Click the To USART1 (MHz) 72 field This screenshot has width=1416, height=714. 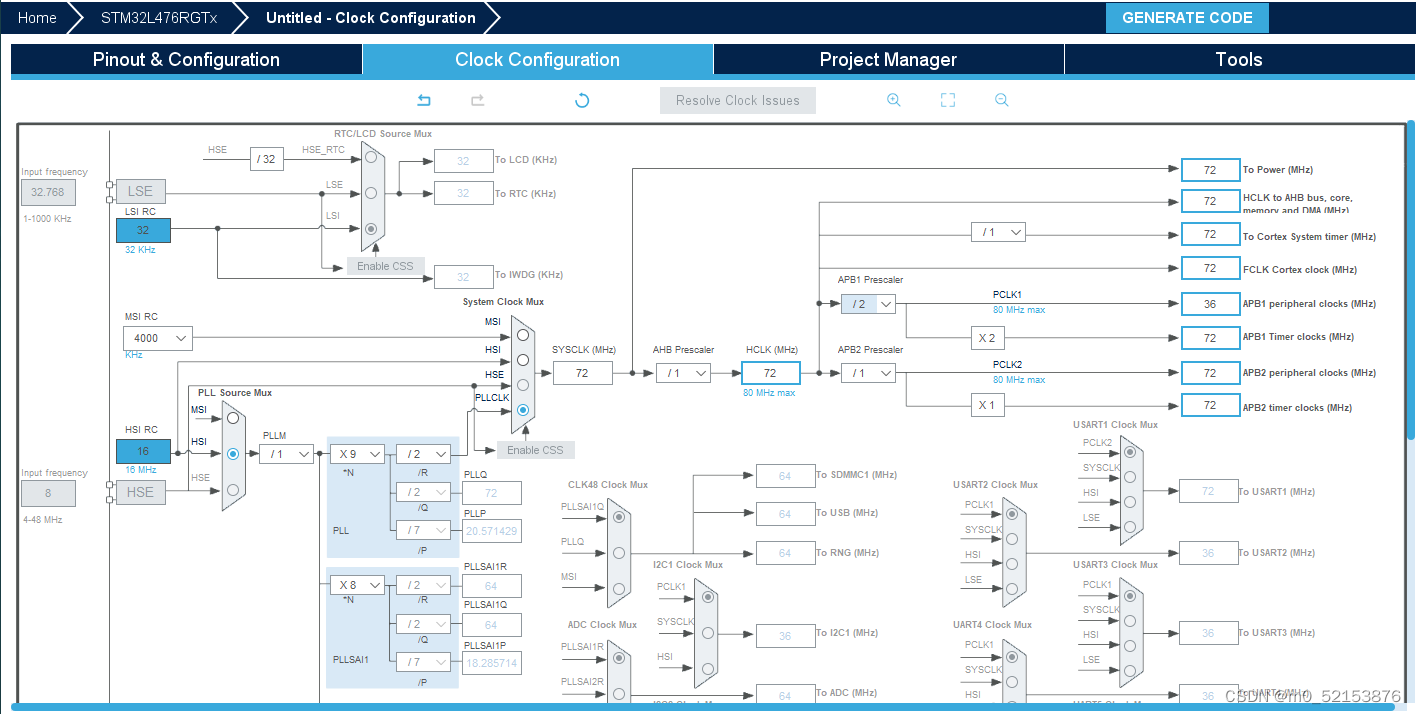[x=1208, y=491]
